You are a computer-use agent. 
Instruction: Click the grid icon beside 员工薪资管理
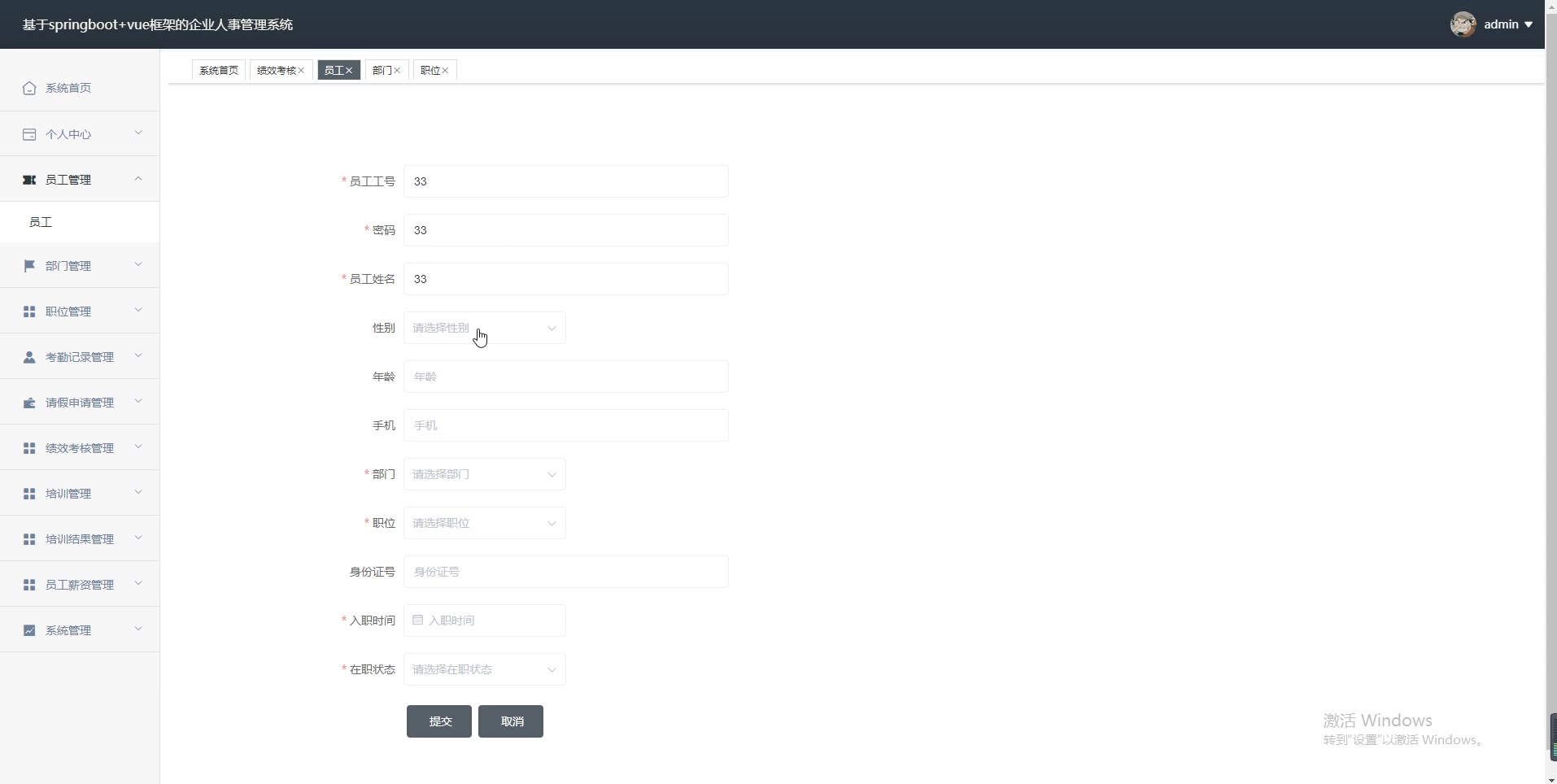pyautogui.click(x=29, y=585)
